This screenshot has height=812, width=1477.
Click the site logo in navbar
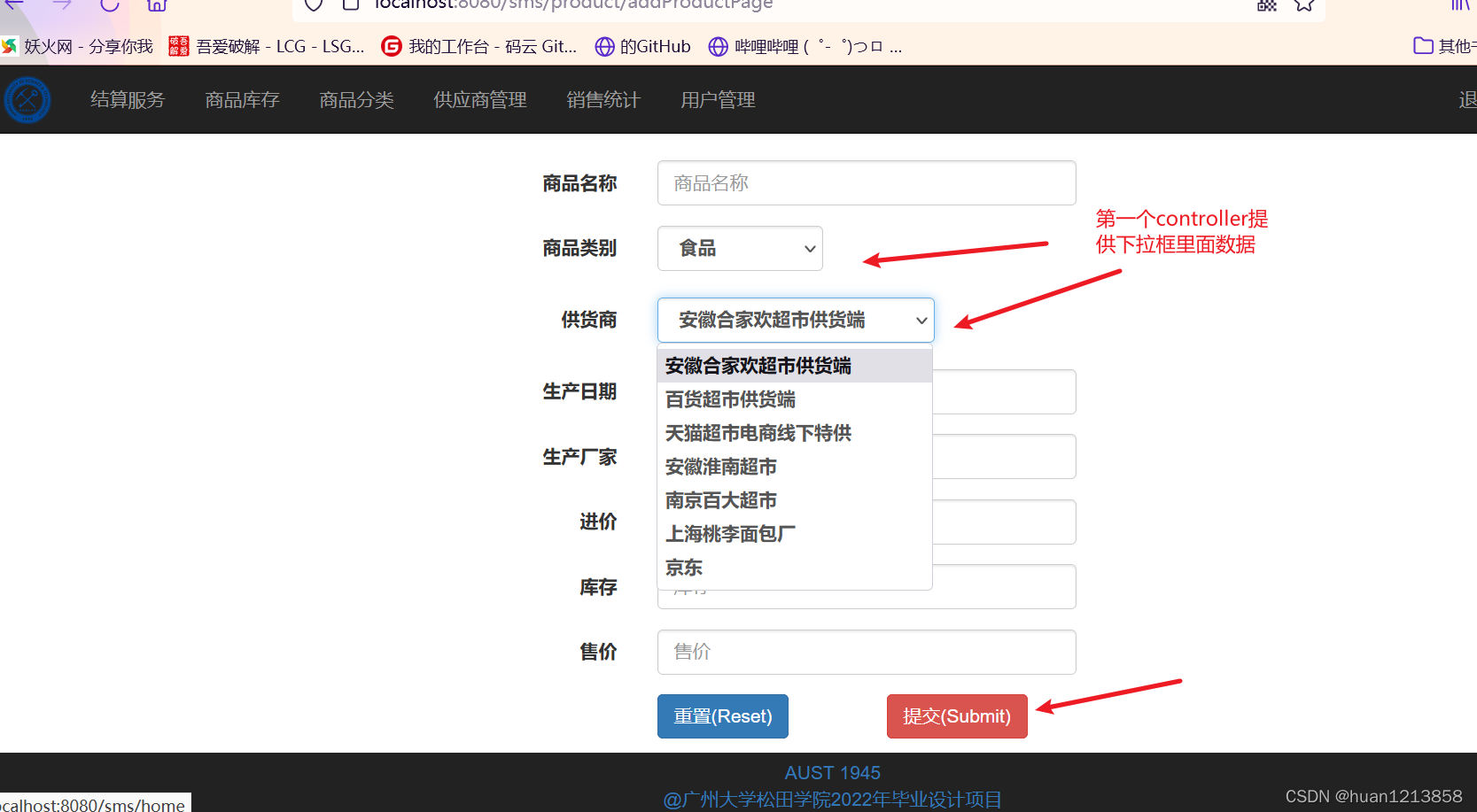tap(27, 99)
